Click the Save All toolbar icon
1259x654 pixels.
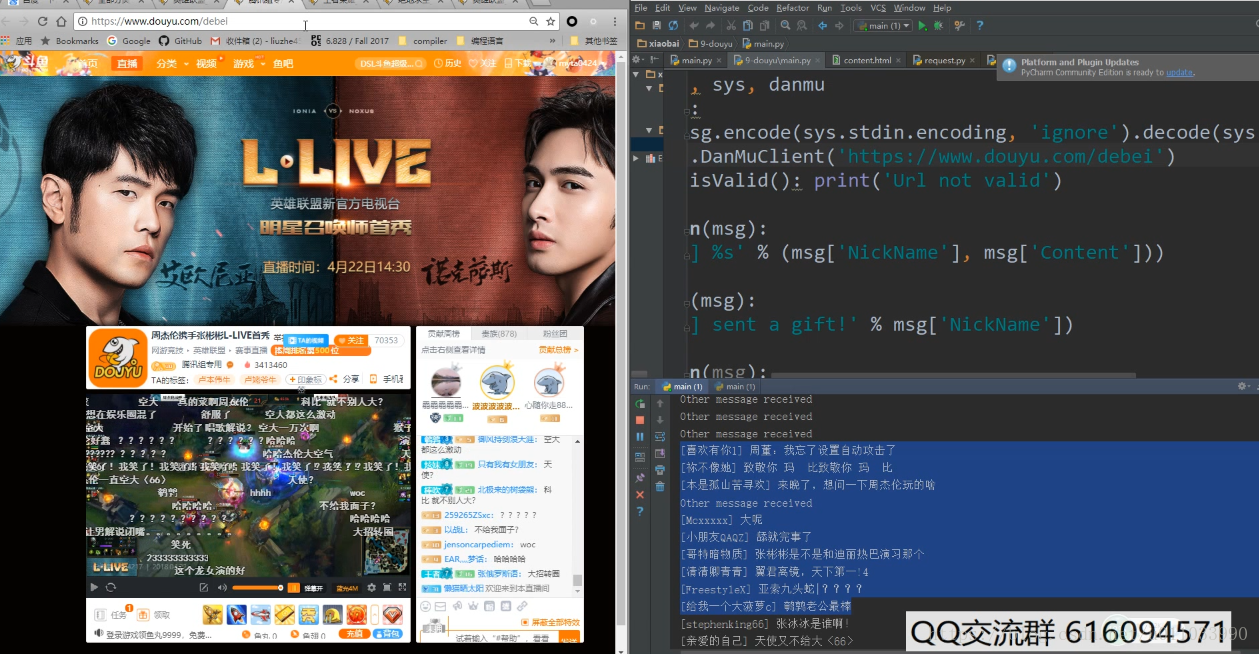(657, 26)
